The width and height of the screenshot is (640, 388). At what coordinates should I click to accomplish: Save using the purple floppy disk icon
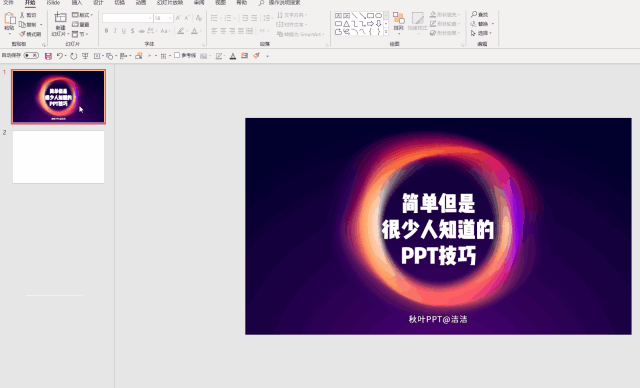(x=48, y=56)
